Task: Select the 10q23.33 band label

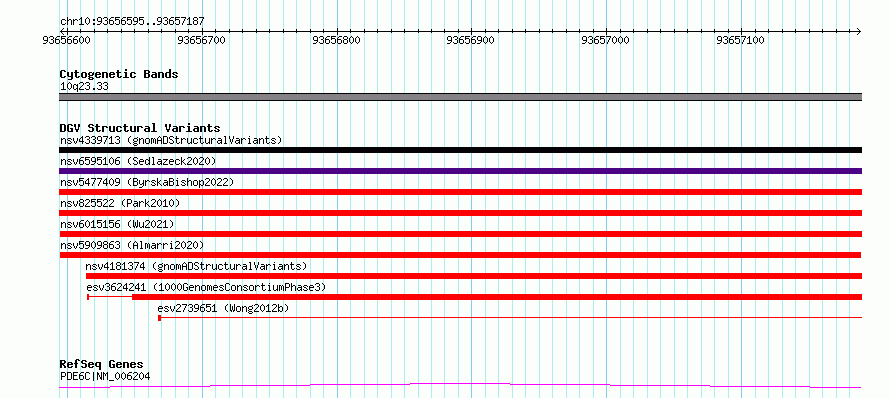Action: click(84, 87)
